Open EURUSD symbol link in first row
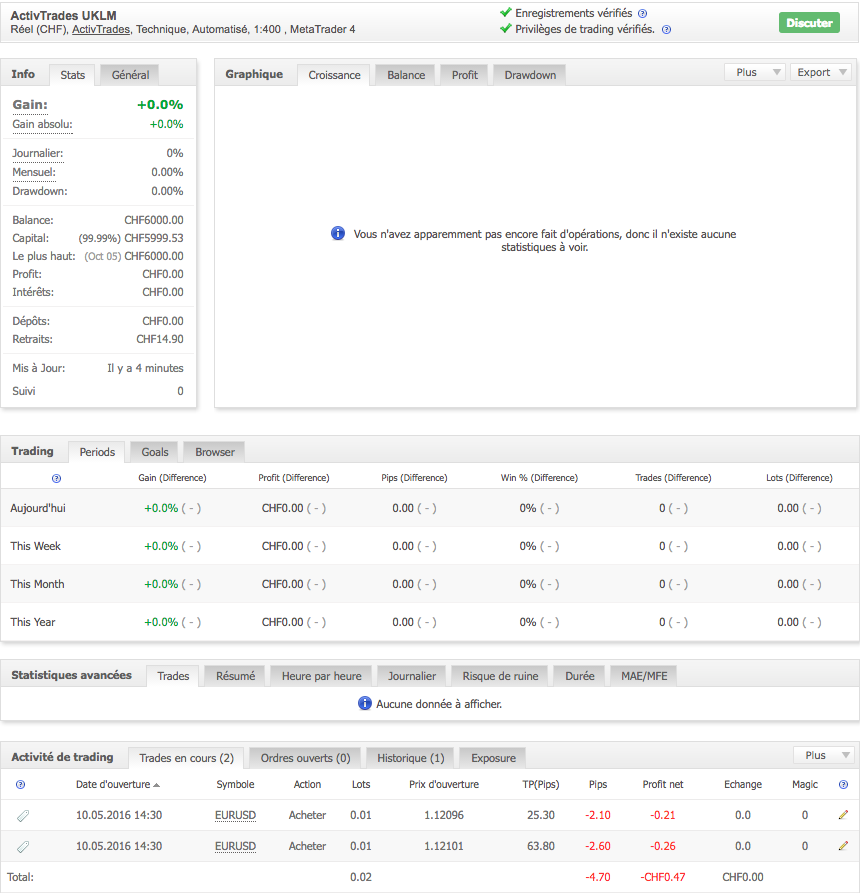Image resolution: width=860 pixels, height=893 pixels. (235, 816)
